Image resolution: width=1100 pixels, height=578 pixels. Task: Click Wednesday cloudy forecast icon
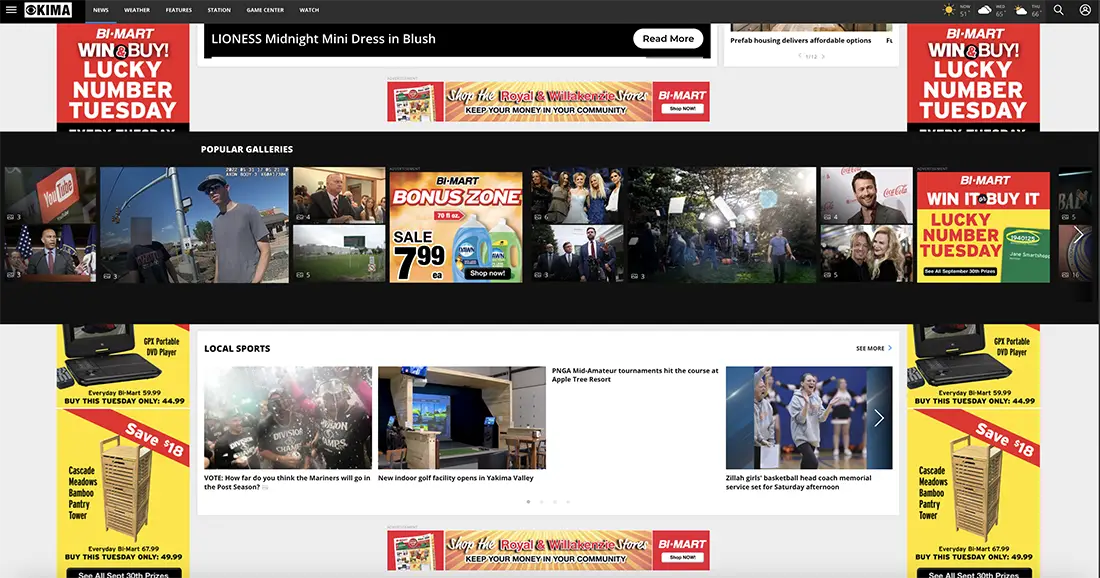(x=985, y=10)
